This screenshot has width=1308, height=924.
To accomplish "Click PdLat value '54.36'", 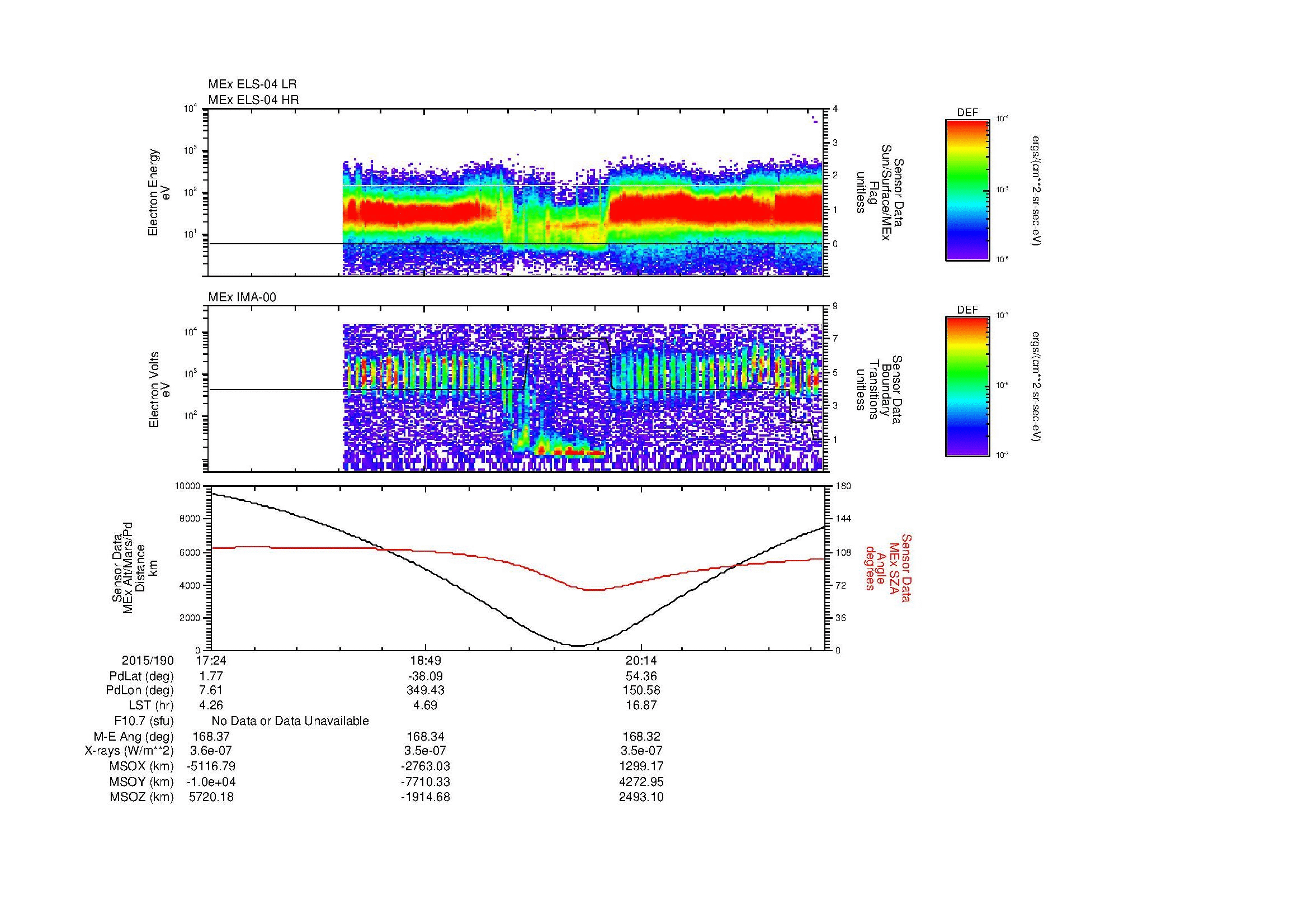I will 641,676.
